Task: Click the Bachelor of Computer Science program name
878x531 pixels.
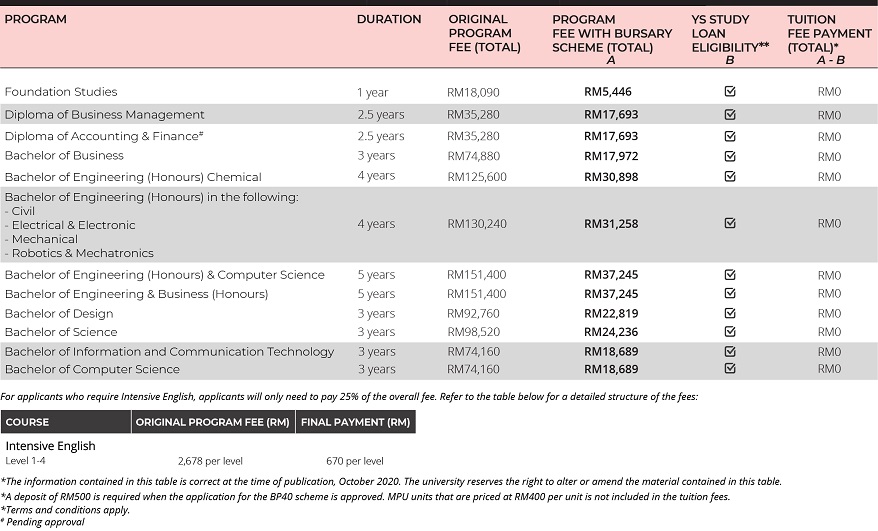Action: click(x=92, y=369)
